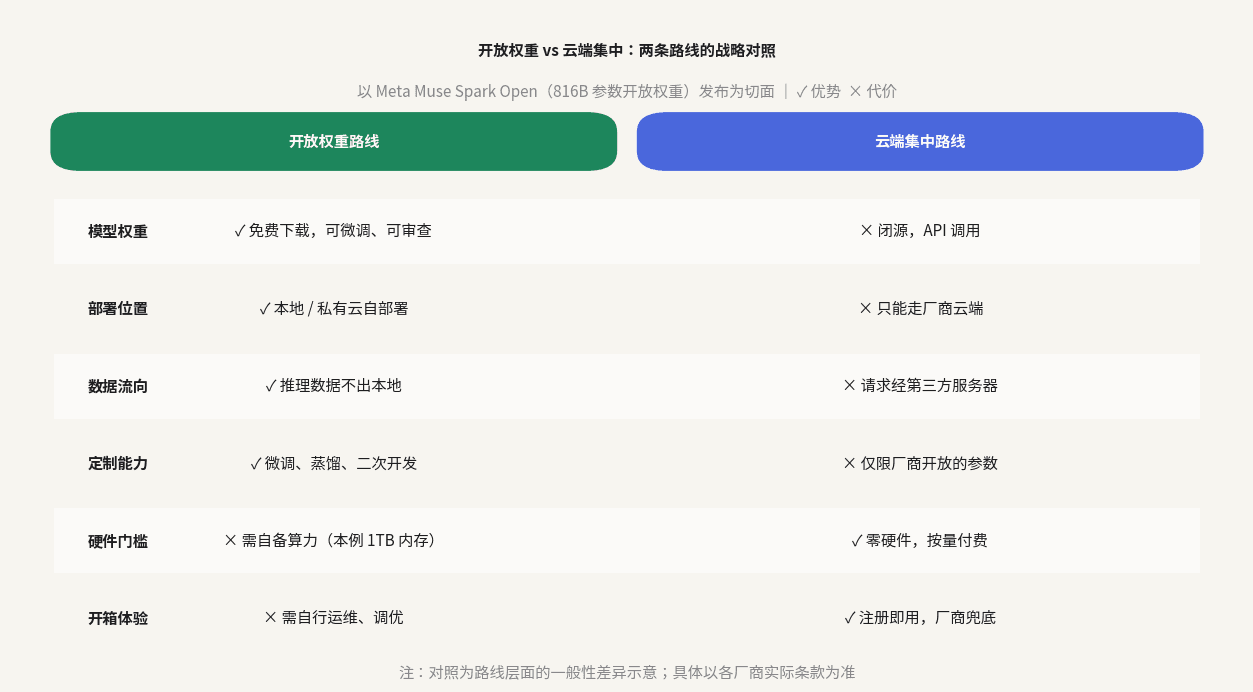Select the "部署位置" row label
Screen dimensions: 1253x692
118,308
